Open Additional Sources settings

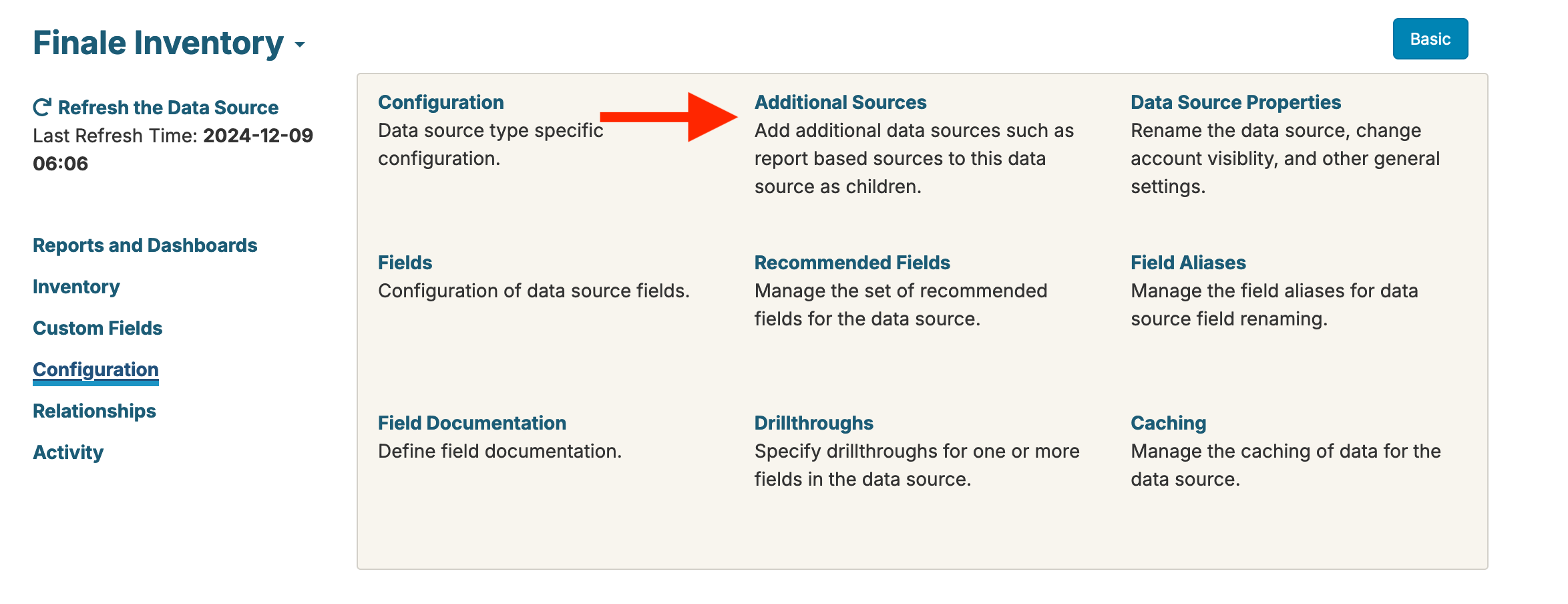click(x=840, y=102)
